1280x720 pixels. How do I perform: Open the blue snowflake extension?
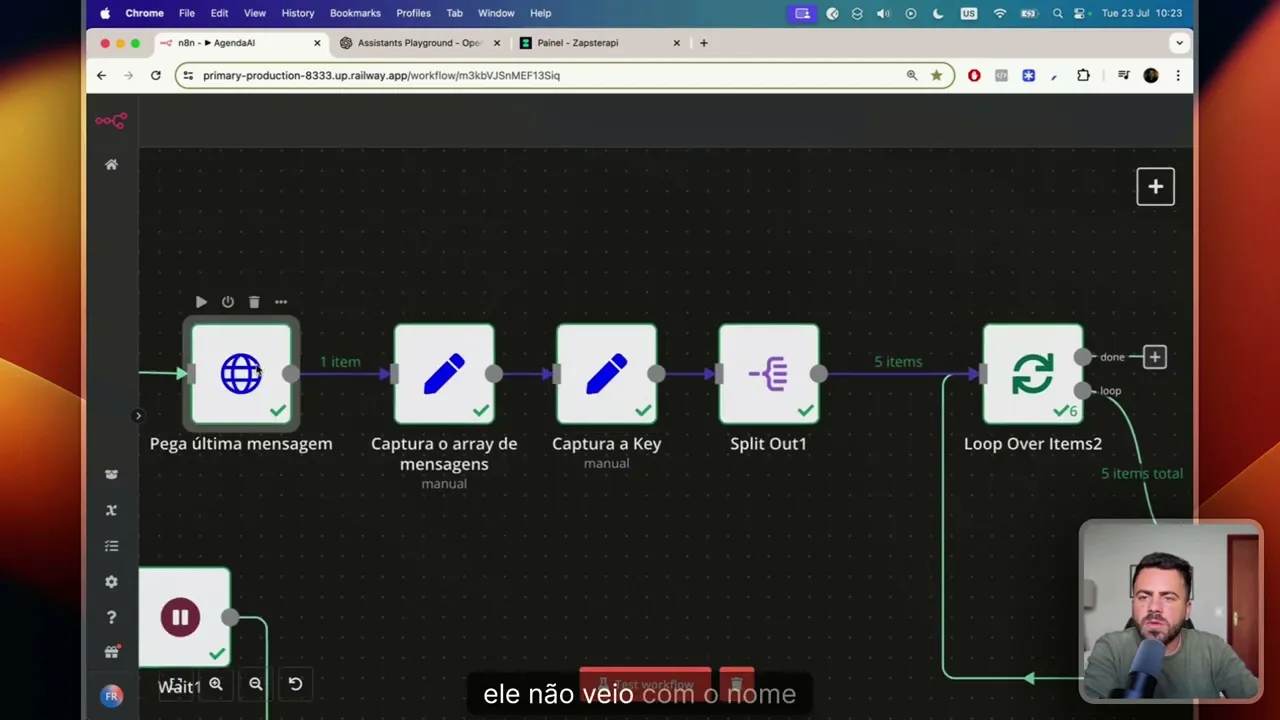1028,75
